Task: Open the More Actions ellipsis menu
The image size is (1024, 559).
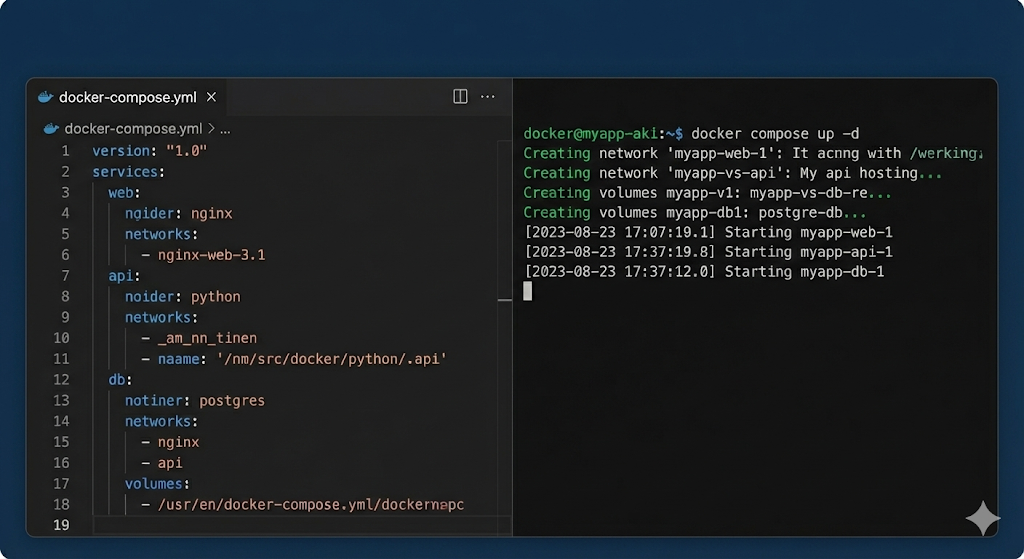Action: [488, 97]
